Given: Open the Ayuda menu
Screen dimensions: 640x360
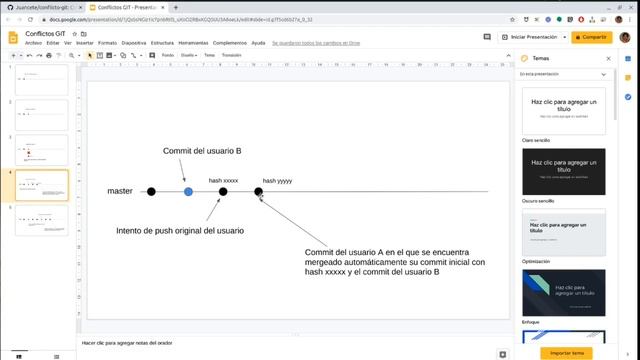Looking at the screenshot, I should click(258, 43).
